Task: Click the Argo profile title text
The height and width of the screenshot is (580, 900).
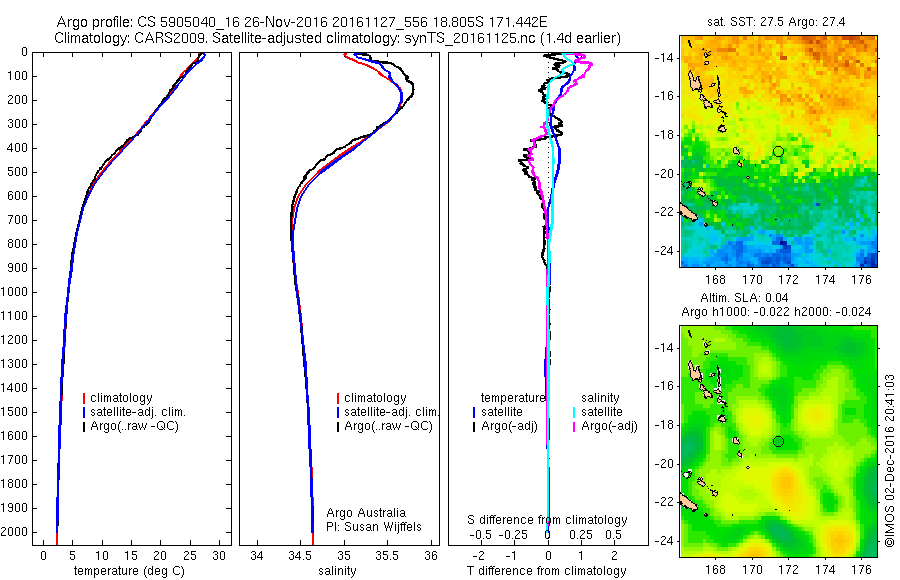Action: tap(302, 22)
